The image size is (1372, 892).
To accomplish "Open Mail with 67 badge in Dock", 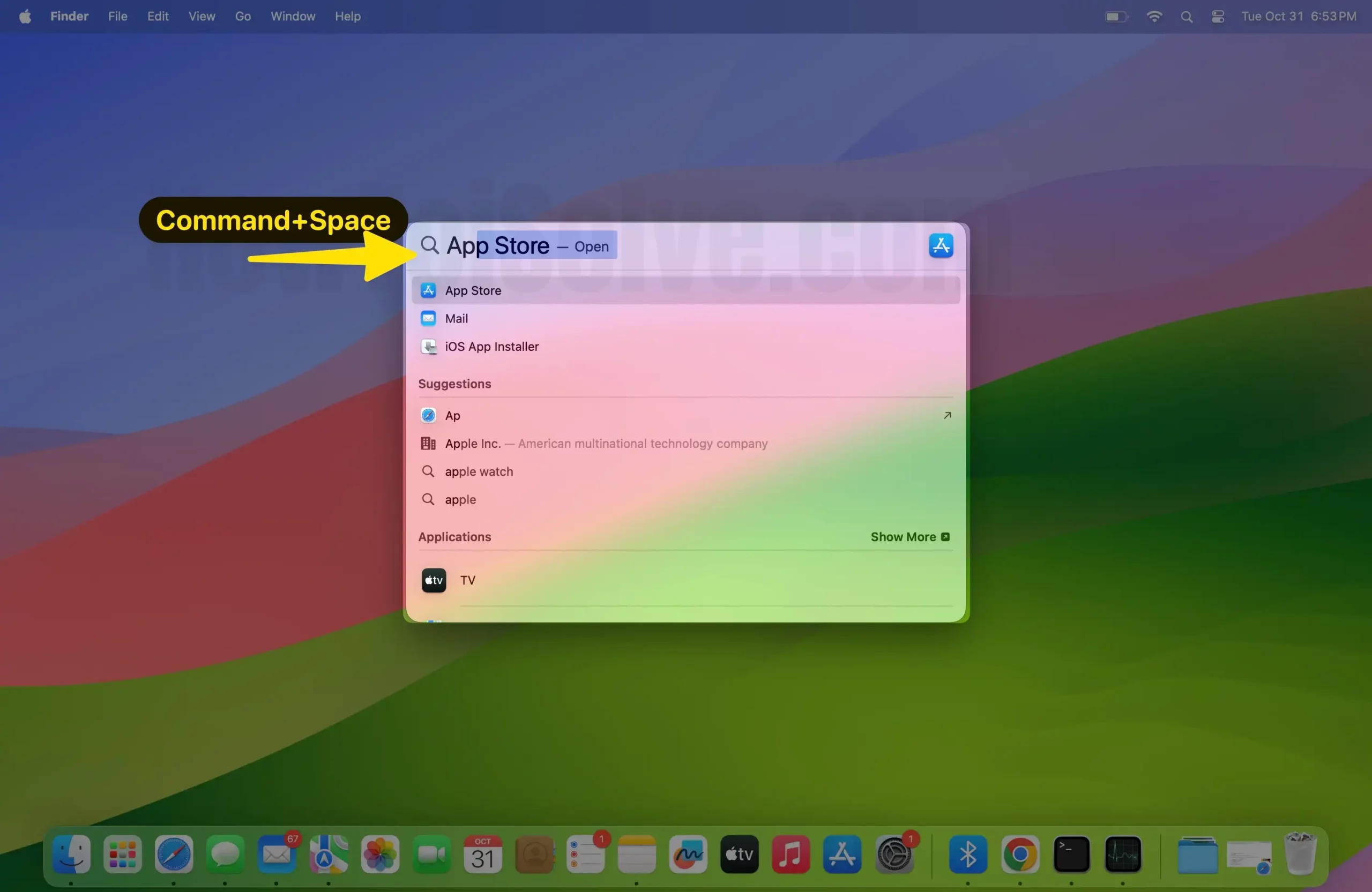I will (x=277, y=854).
